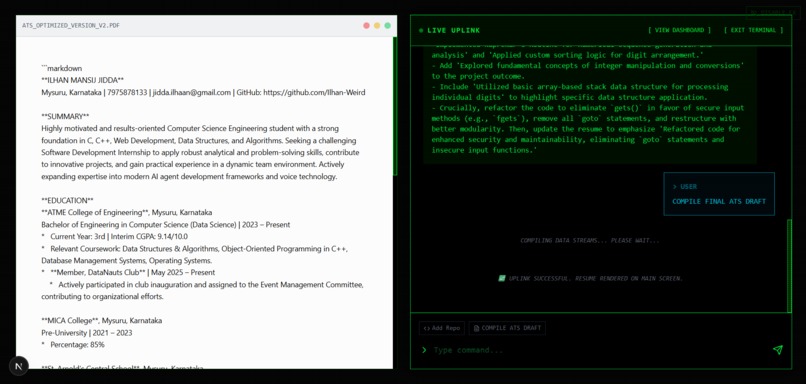806x384 pixels.
Task: Click the **ATME College of Engineering** line
Action: tap(126, 212)
